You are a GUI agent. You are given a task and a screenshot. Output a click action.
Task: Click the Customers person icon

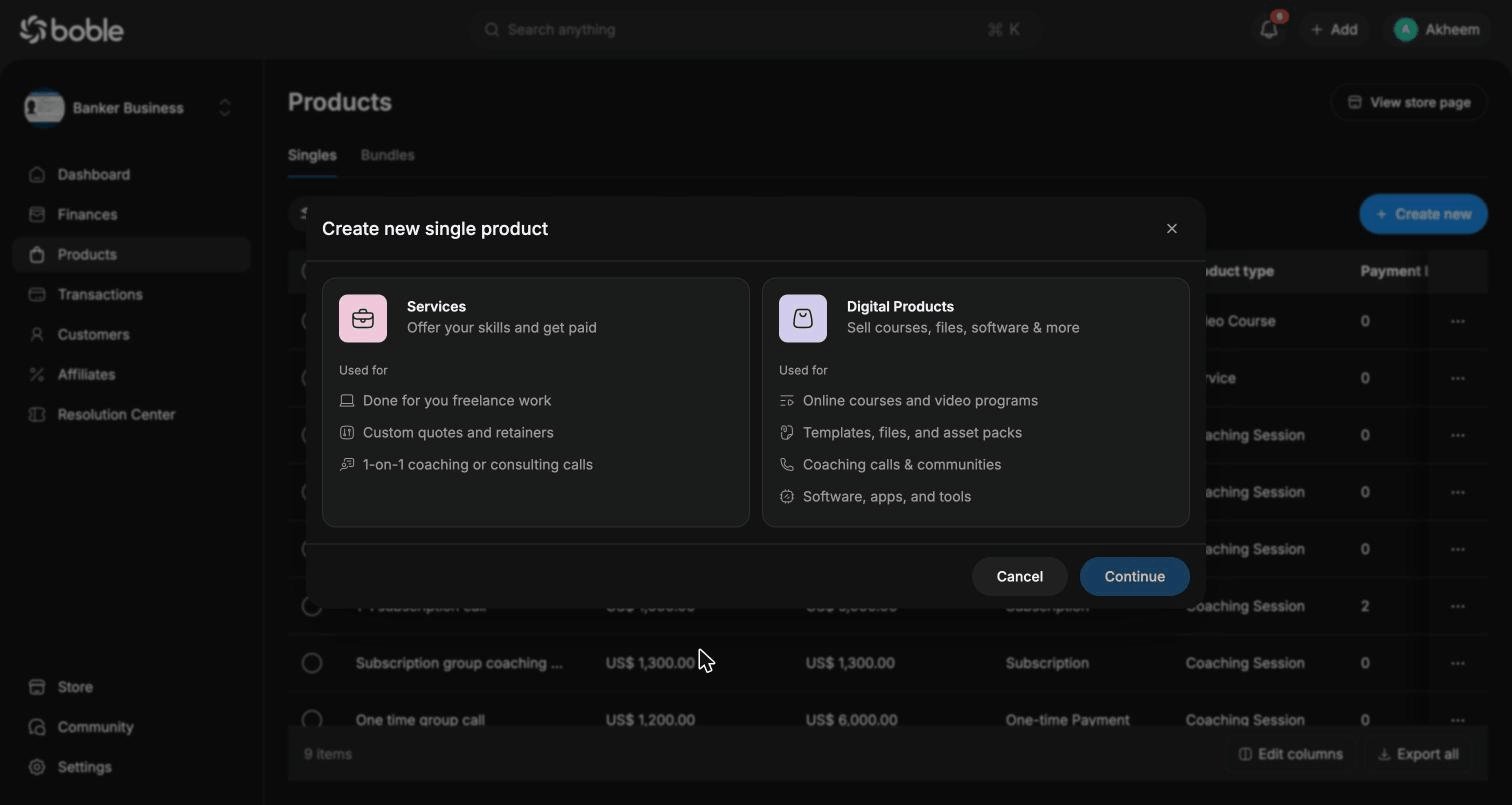pos(37,335)
